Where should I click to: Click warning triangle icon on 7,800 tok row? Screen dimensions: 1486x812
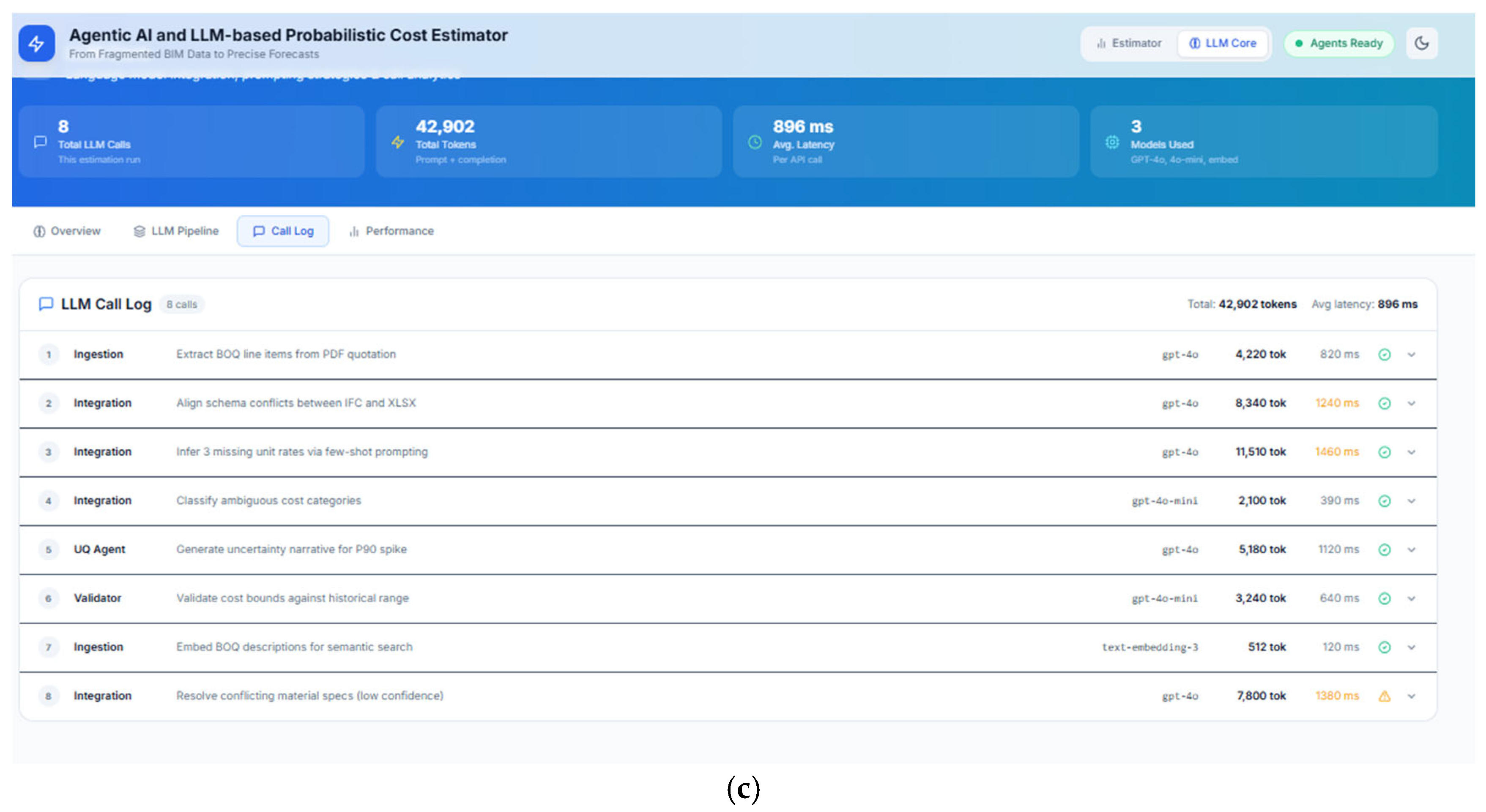click(x=1385, y=696)
